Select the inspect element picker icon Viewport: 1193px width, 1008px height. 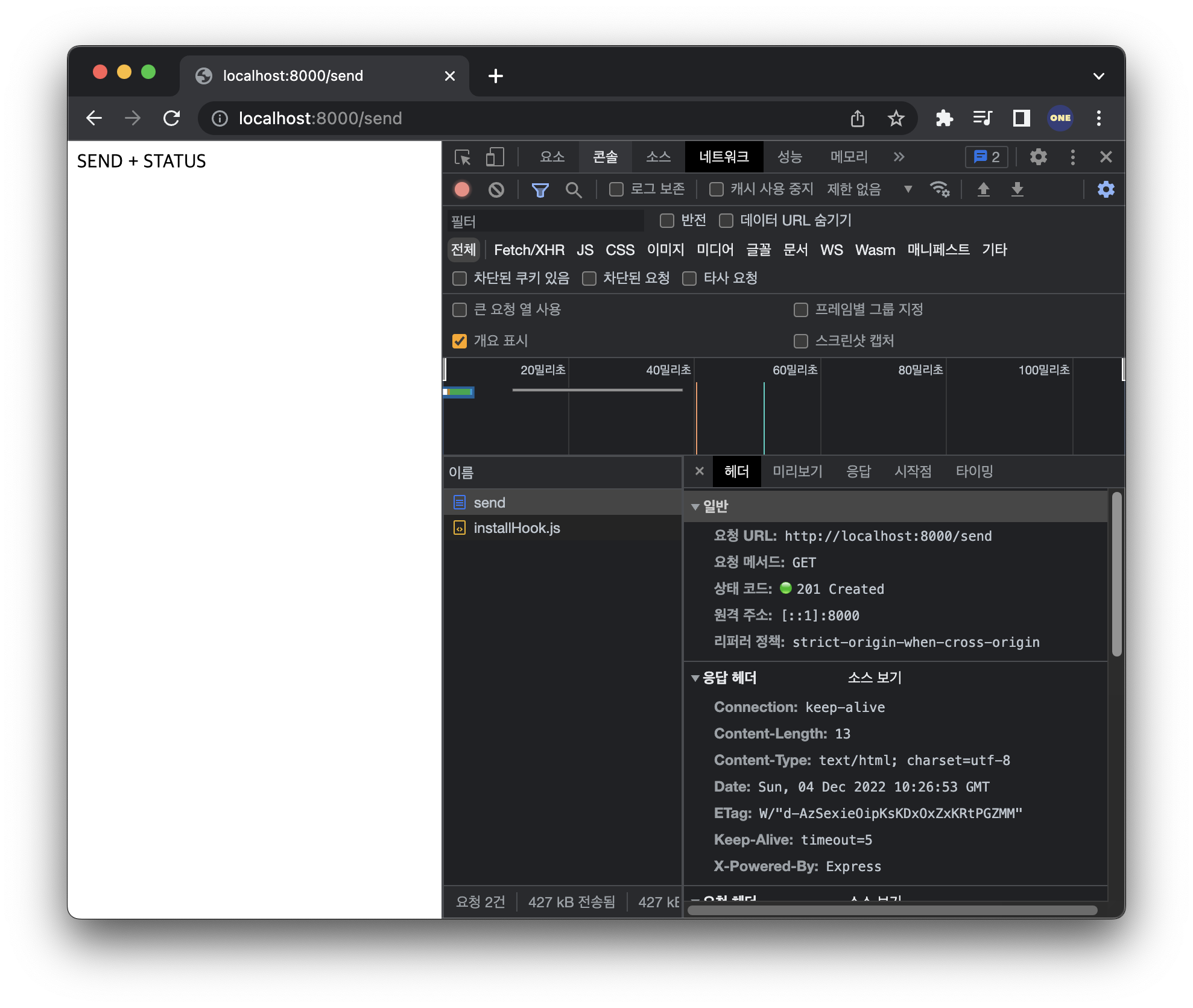click(463, 157)
